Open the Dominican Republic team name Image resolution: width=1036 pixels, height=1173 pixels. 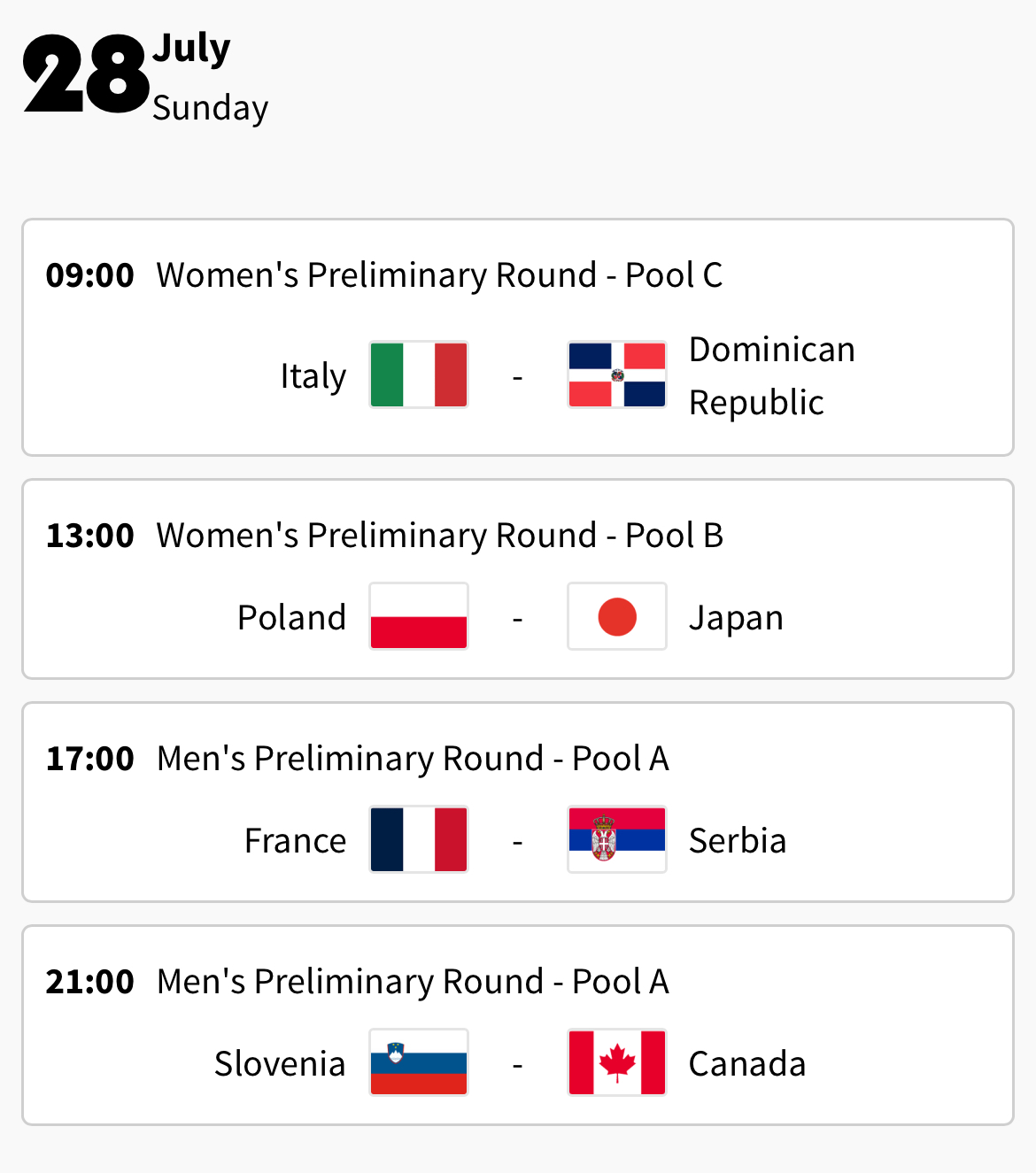click(771, 376)
